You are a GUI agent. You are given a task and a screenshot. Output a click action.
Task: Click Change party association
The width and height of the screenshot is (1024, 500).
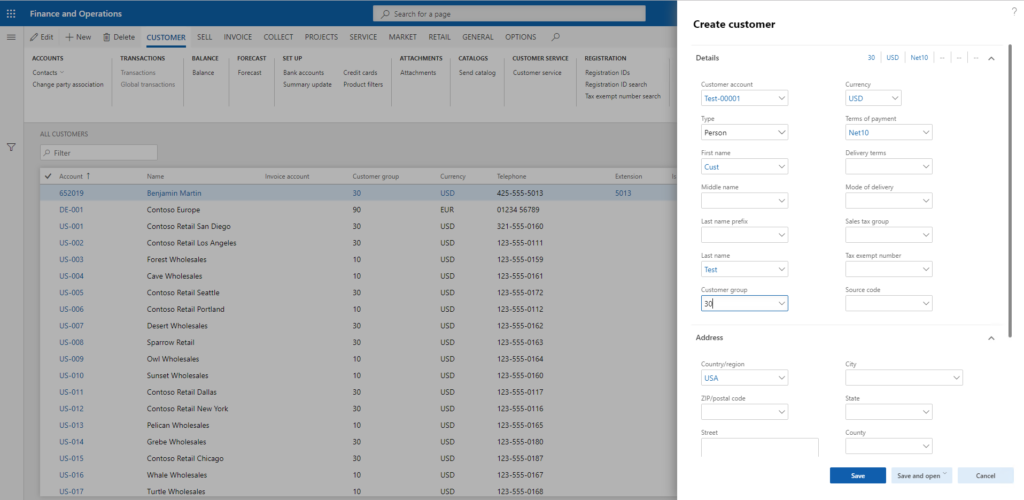tap(68, 84)
